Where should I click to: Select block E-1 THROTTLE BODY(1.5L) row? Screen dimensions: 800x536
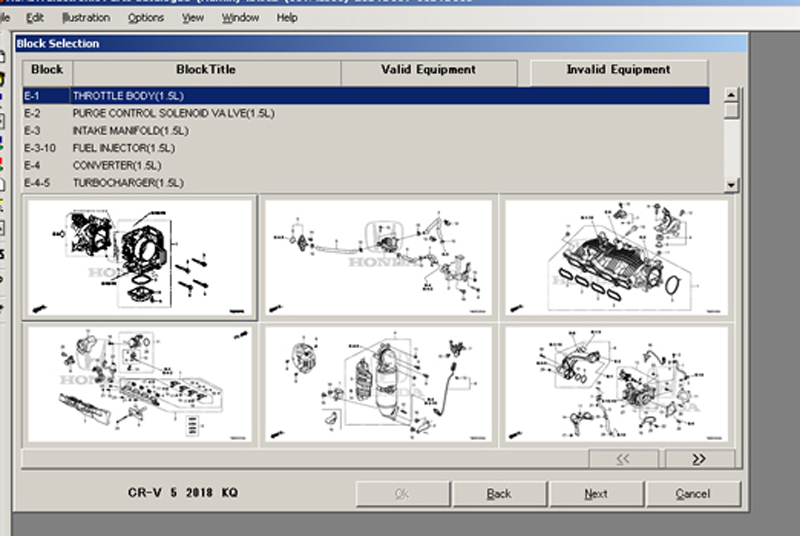tap(366, 96)
